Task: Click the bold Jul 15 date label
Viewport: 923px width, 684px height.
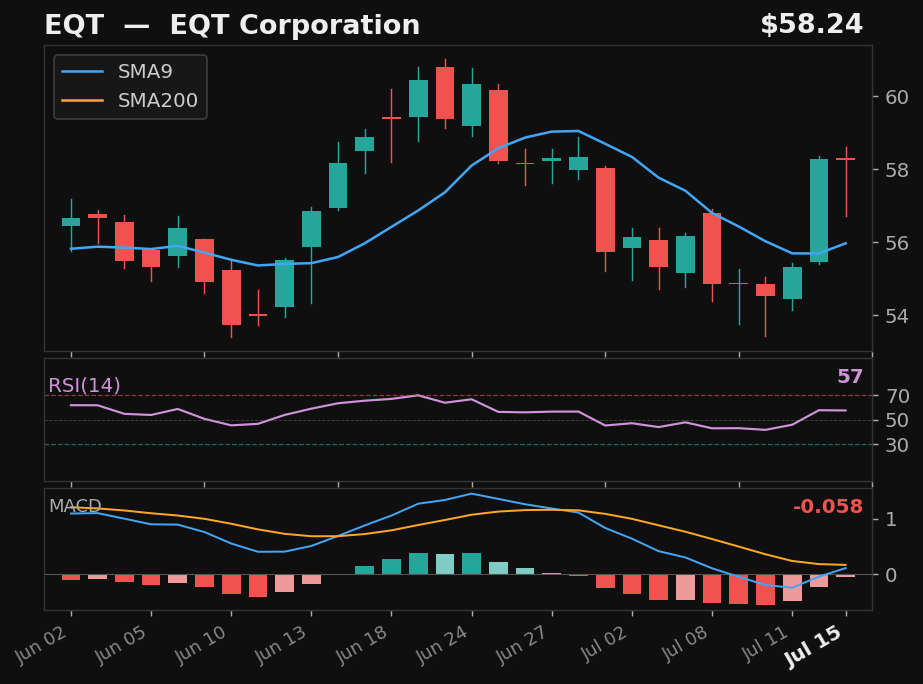Action: 814,646
